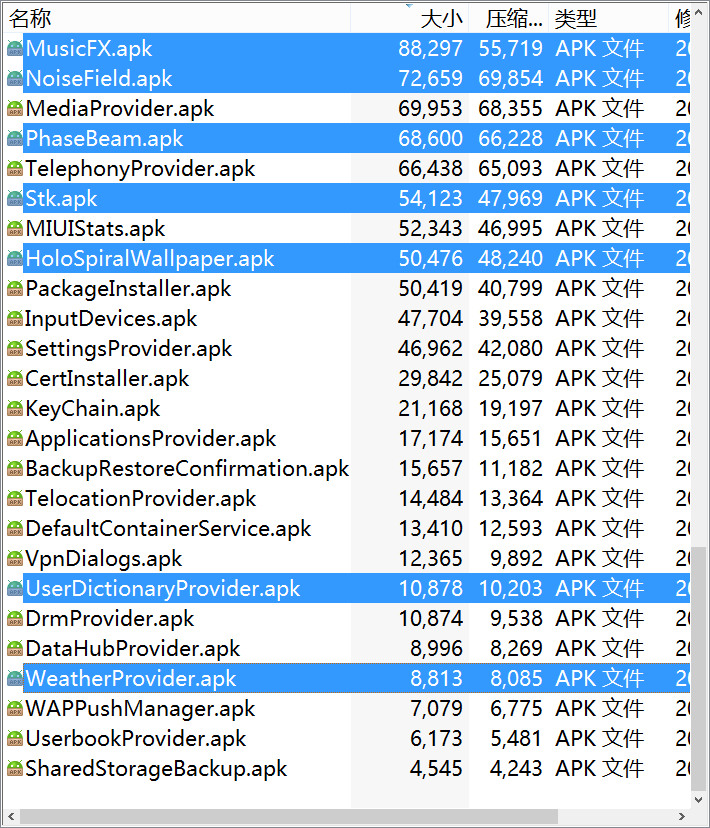
Task: Select CertInstaller.apk file name
Action: pos(107,379)
